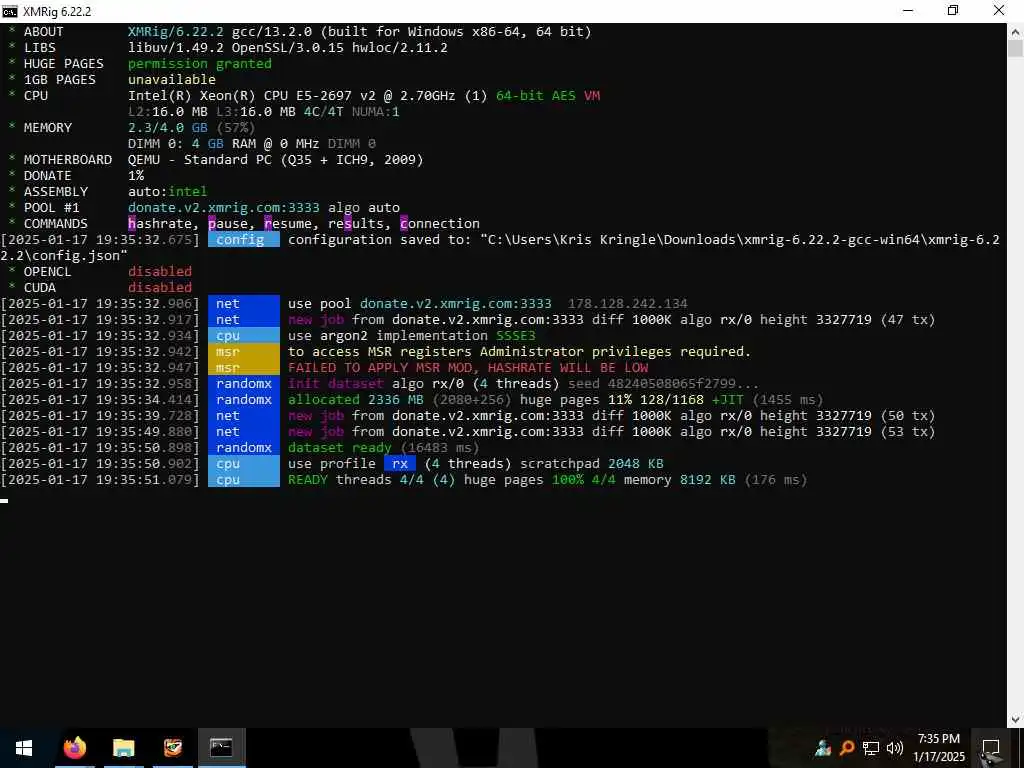Click the IP address '178.128.242.134'

[x=628, y=304]
